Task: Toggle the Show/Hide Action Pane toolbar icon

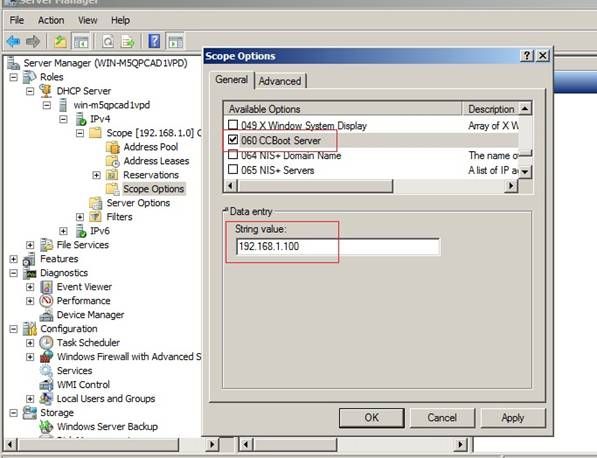Action: (x=176, y=41)
